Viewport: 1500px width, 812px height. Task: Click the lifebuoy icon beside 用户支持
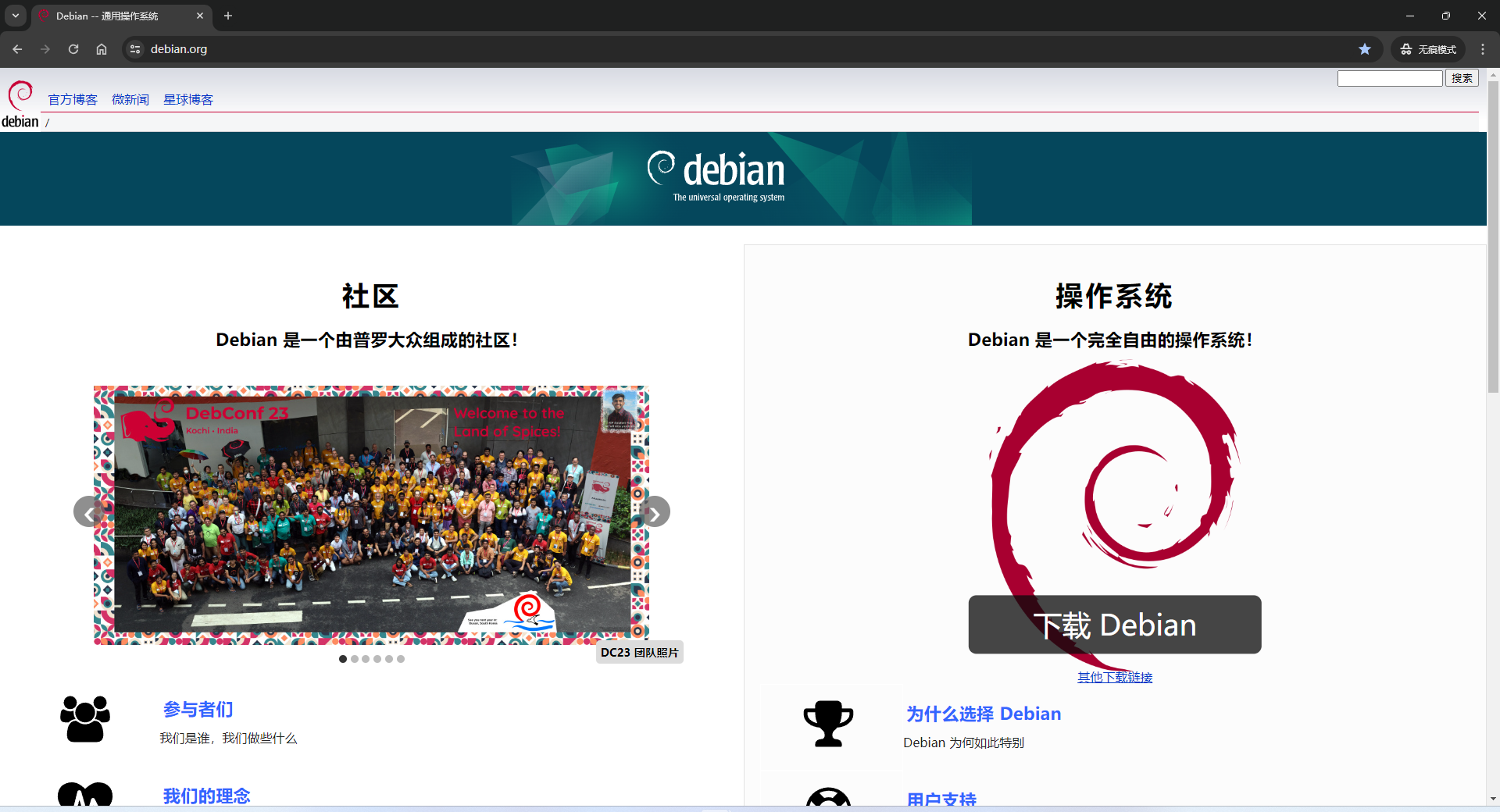coord(829,797)
